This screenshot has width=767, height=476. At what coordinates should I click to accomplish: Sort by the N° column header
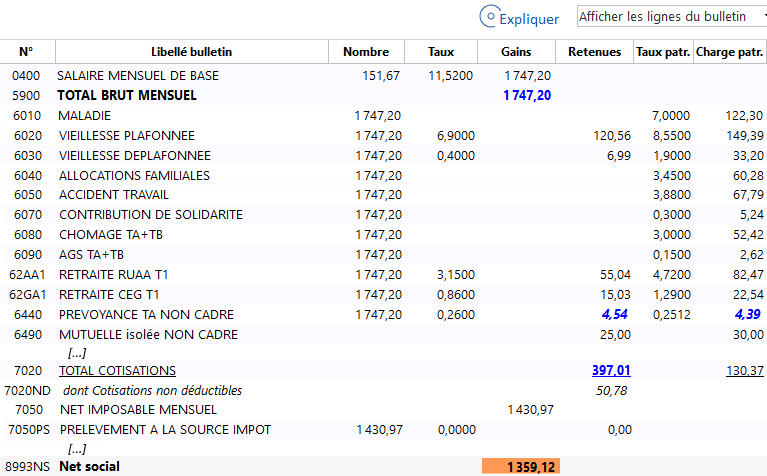coord(26,52)
